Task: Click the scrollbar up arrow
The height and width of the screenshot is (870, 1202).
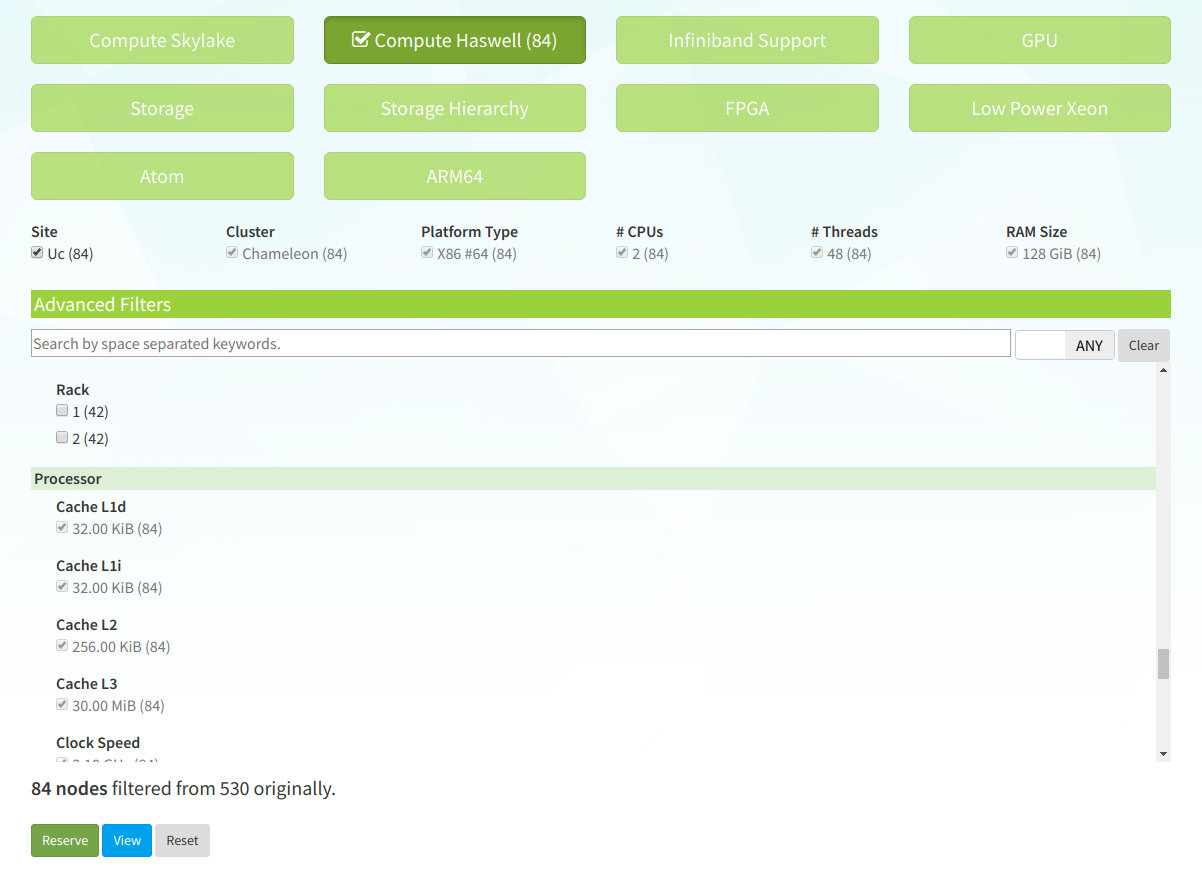Action: pyautogui.click(x=1163, y=371)
